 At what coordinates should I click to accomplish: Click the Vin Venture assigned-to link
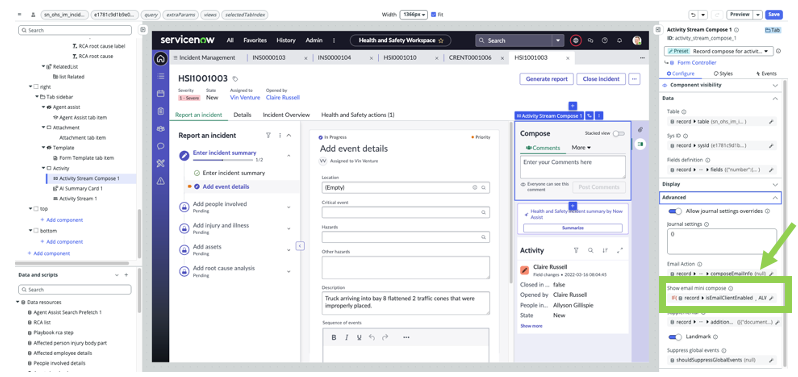pos(245,97)
